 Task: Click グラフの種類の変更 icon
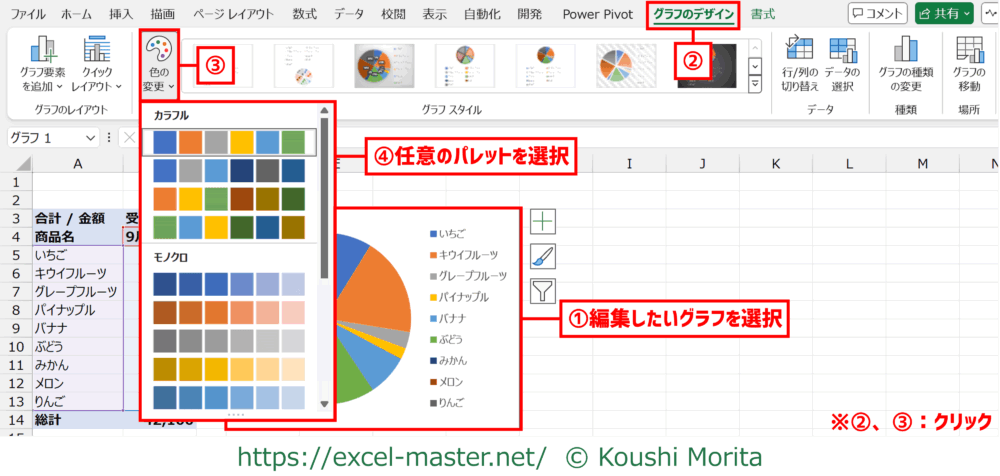click(x=905, y=64)
